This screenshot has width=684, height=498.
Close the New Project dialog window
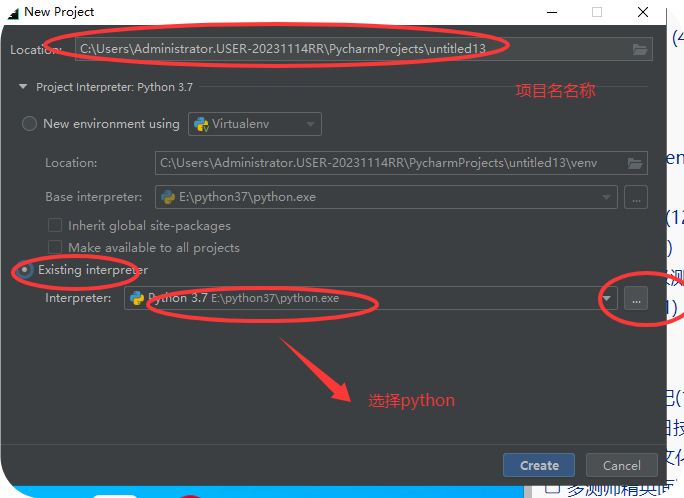tap(643, 12)
